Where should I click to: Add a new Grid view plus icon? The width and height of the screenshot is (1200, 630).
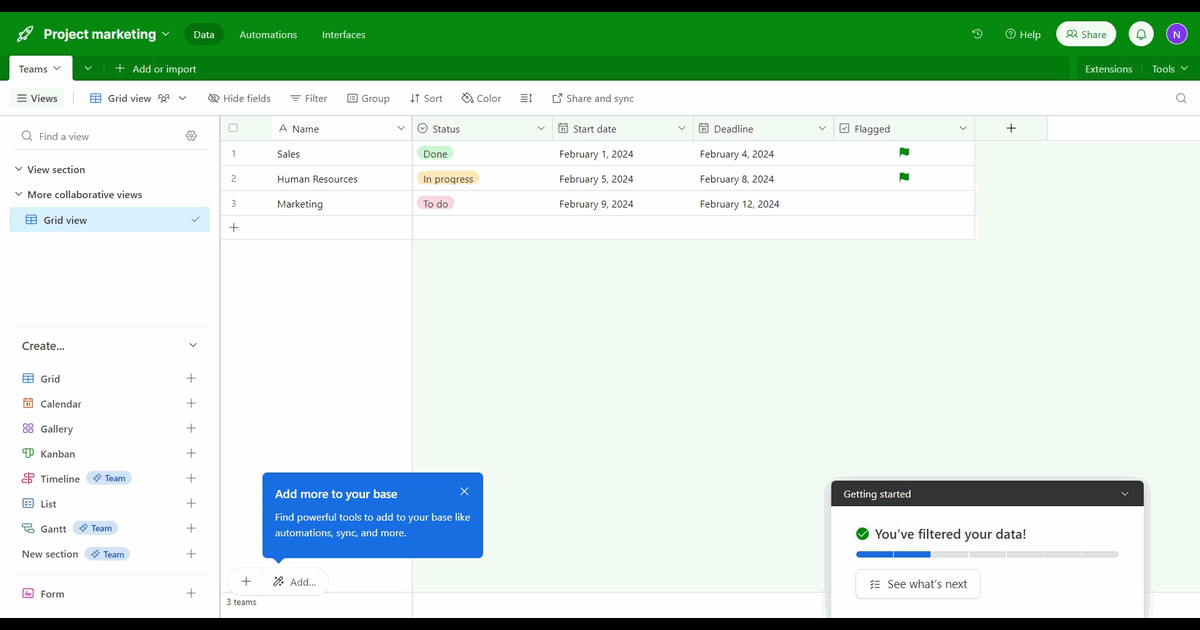pyautogui.click(x=191, y=379)
